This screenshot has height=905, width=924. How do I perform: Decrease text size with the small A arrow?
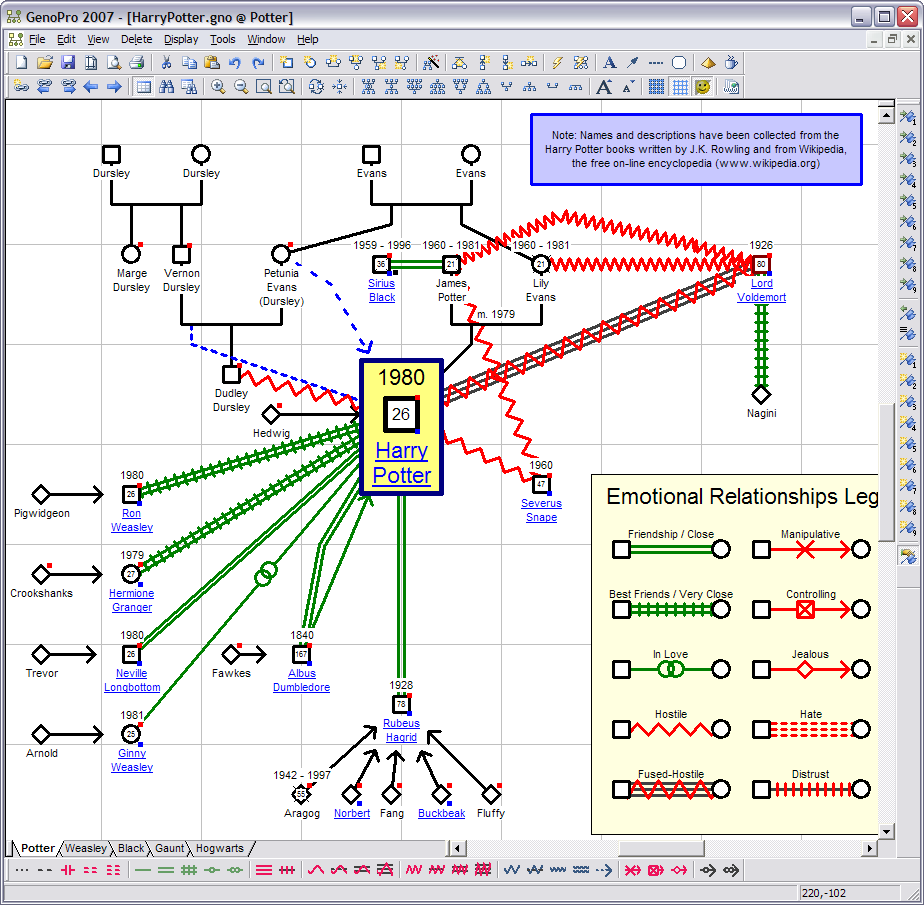[628, 87]
